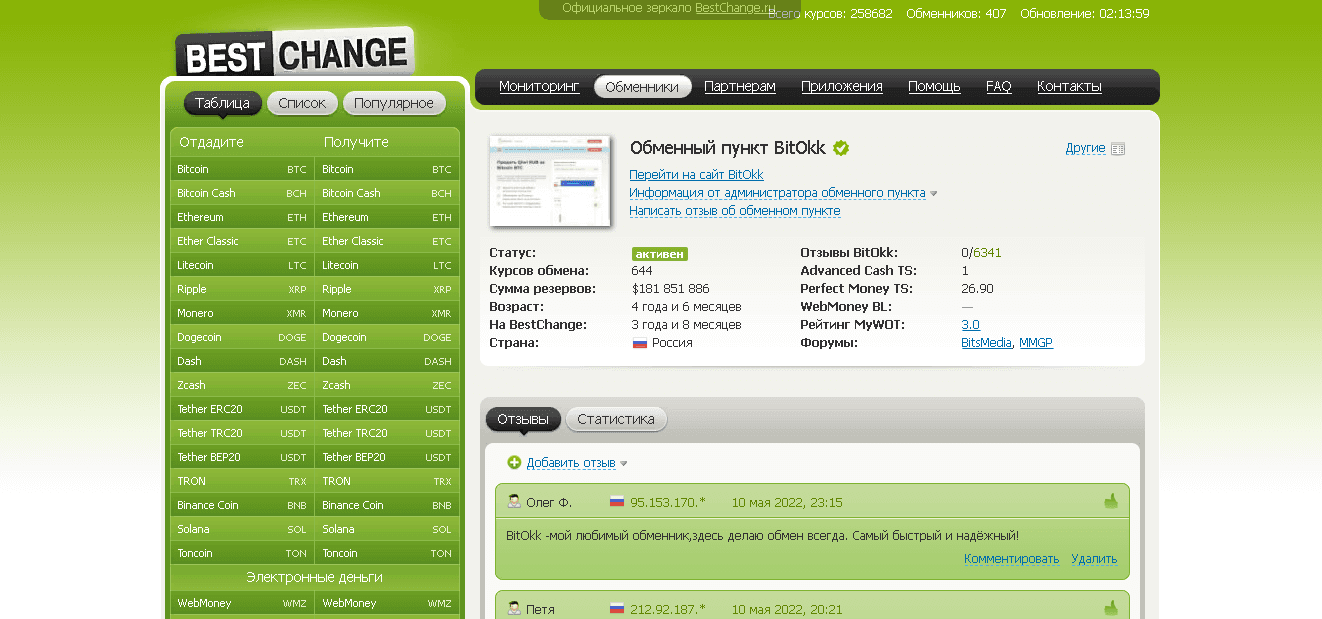Click the BitOkk site screenshot thumbnail
Screen dimensions: 1322x619
(550, 181)
